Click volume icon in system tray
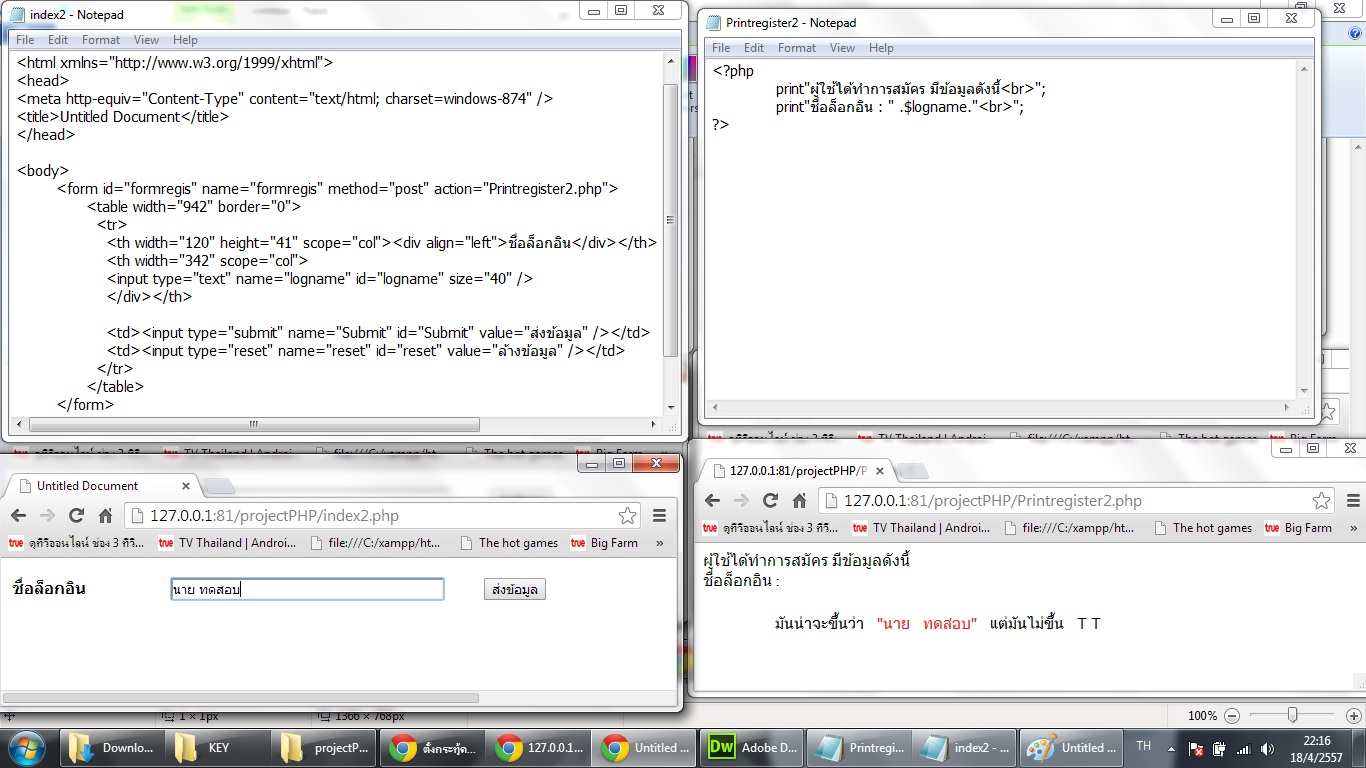This screenshot has height=768, width=1366. pos(1267,748)
